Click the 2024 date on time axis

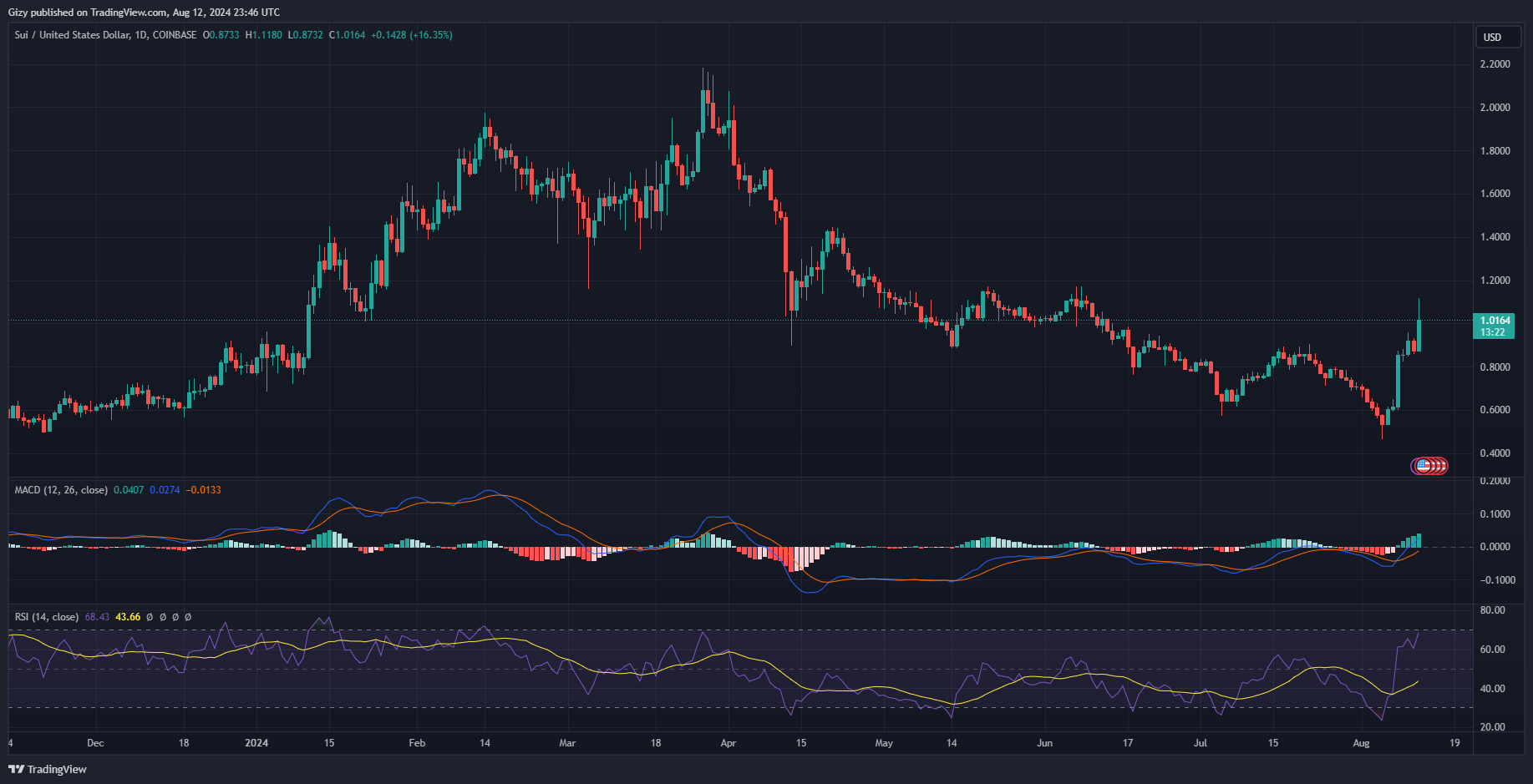point(256,743)
